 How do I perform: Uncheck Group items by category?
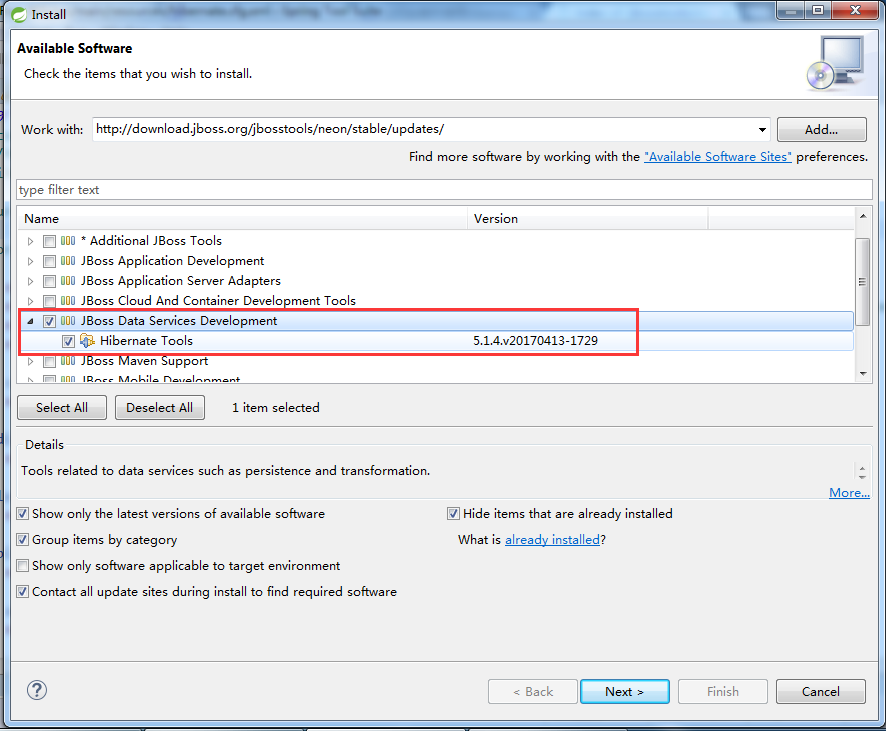[22, 540]
